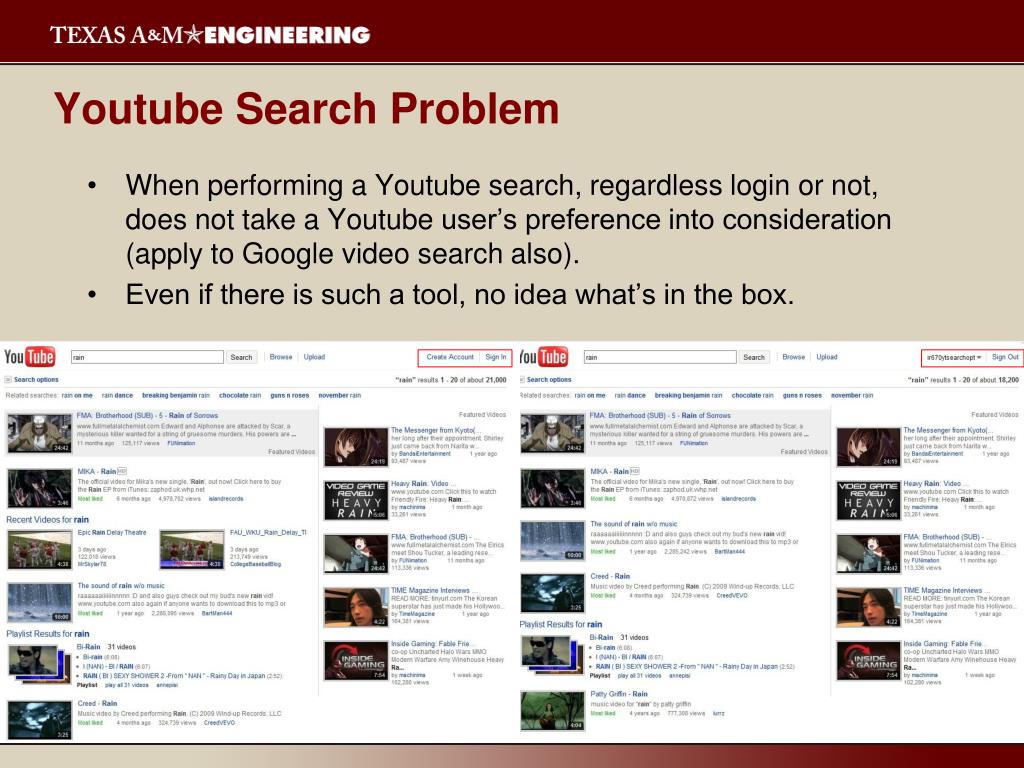Select 'breaking benjamin rain' related search, signed-out screenshot

click(176, 395)
